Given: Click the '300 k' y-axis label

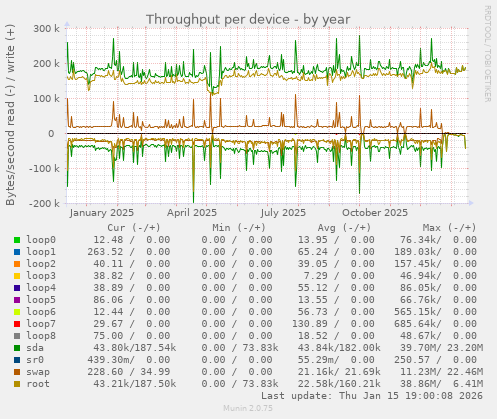Looking at the screenshot, I should [46, 29].
